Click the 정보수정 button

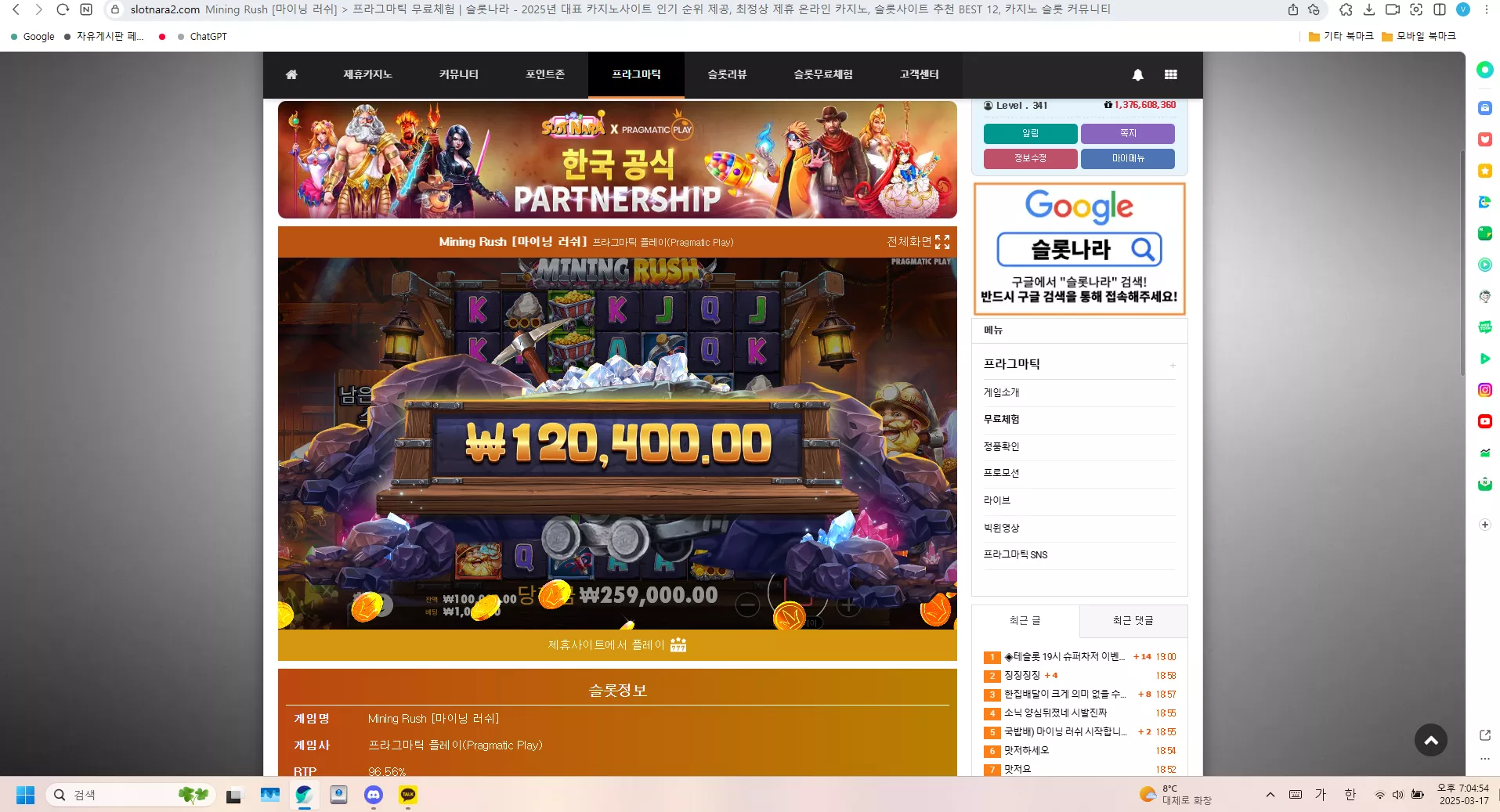pos(1031,159)
